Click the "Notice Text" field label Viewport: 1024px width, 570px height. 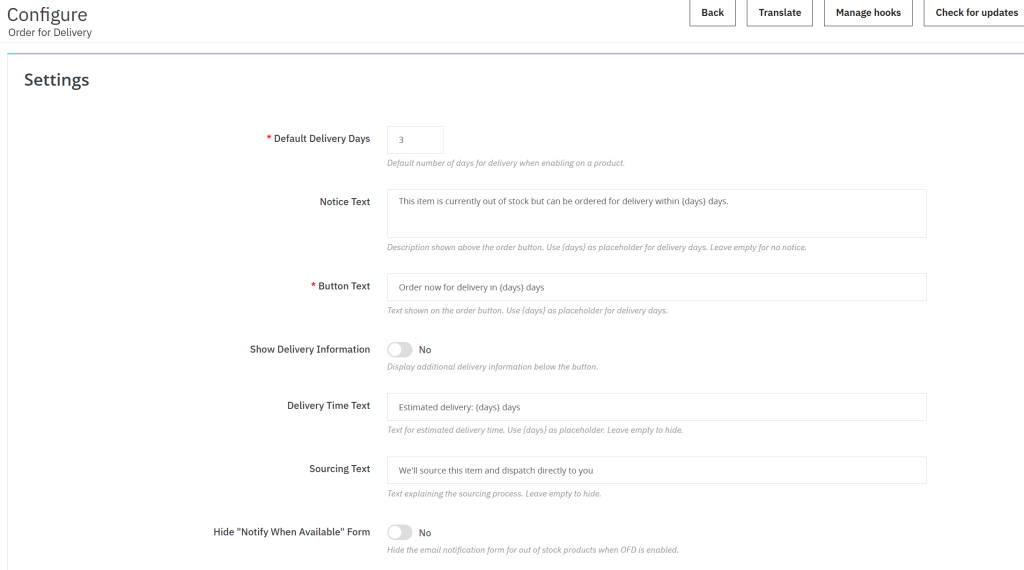pyautogui.click(x=344, y=202)
